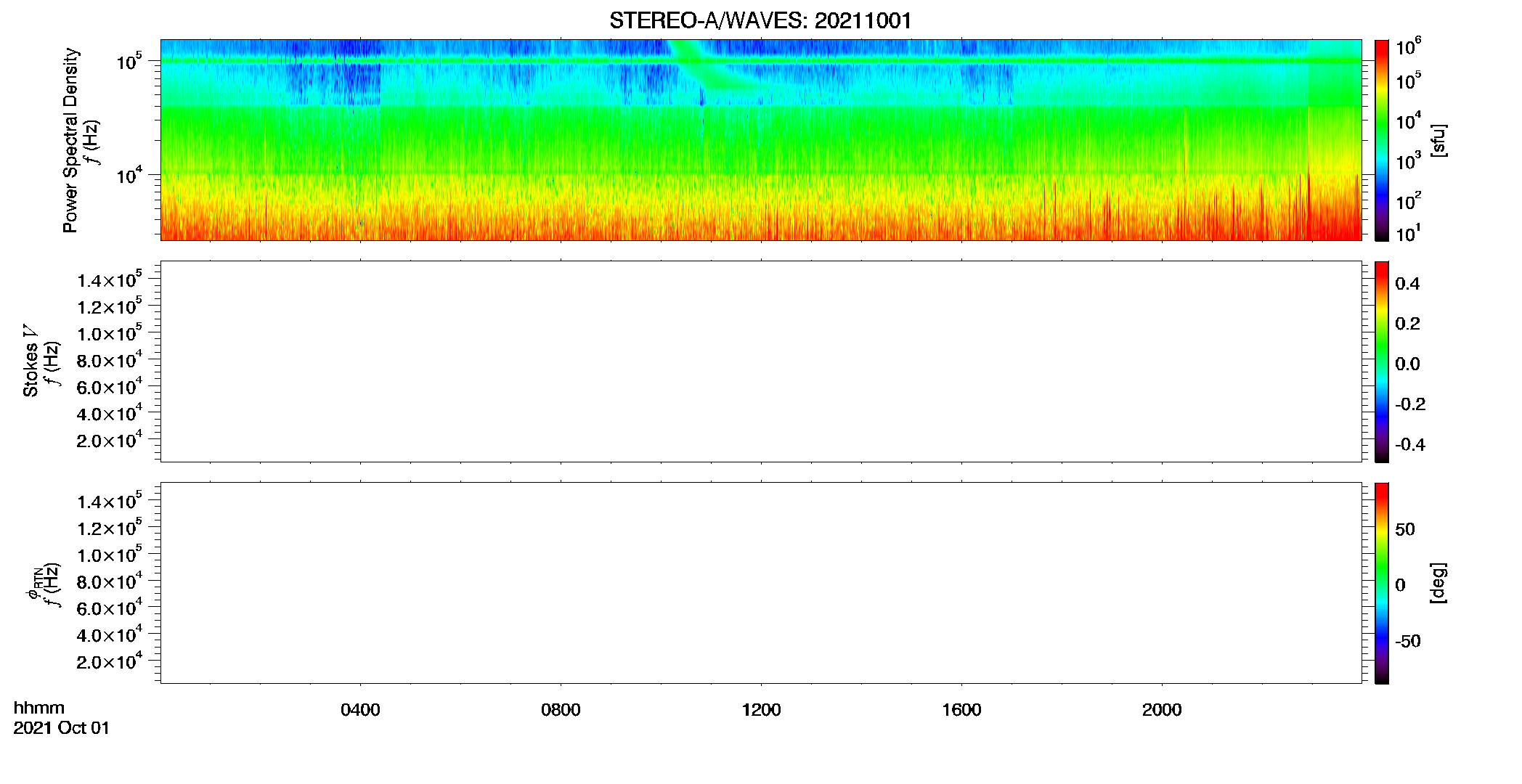
Task: Select the hhmm time format label
Action: click(x=39, y=708)
